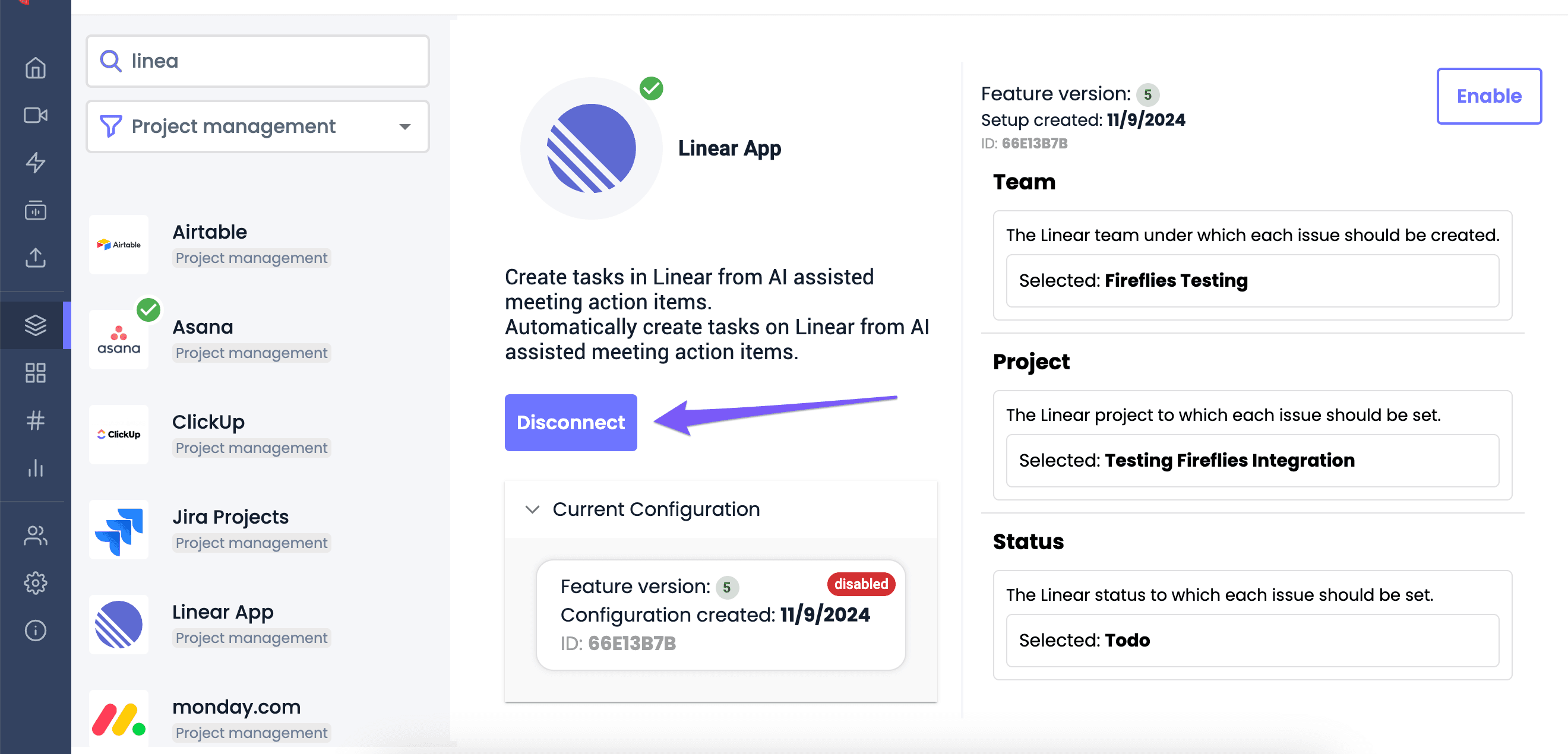Click the hashtag topics icon
The height and width of the screenshot is (754, 1568).
[x=35, y=420]
